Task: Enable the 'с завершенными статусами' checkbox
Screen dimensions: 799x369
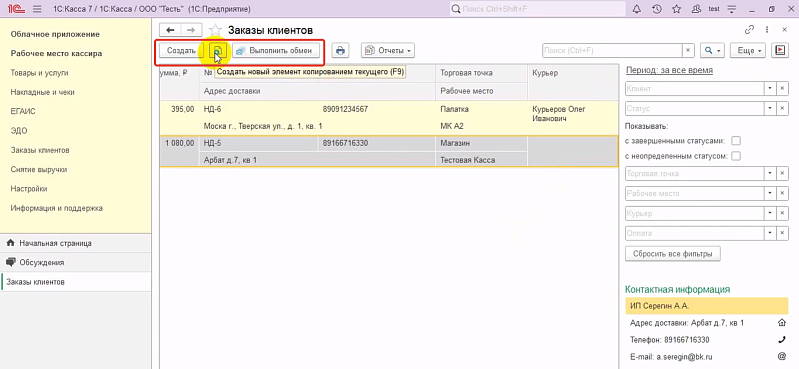Action: click(736, 141)
